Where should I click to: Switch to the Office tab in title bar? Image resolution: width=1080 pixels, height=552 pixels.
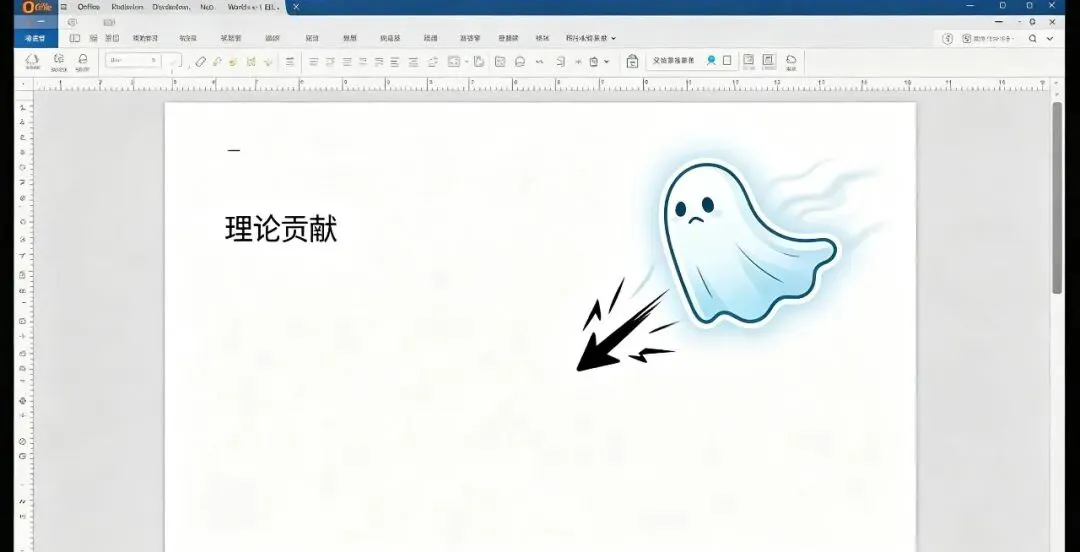tap(88, 7)
